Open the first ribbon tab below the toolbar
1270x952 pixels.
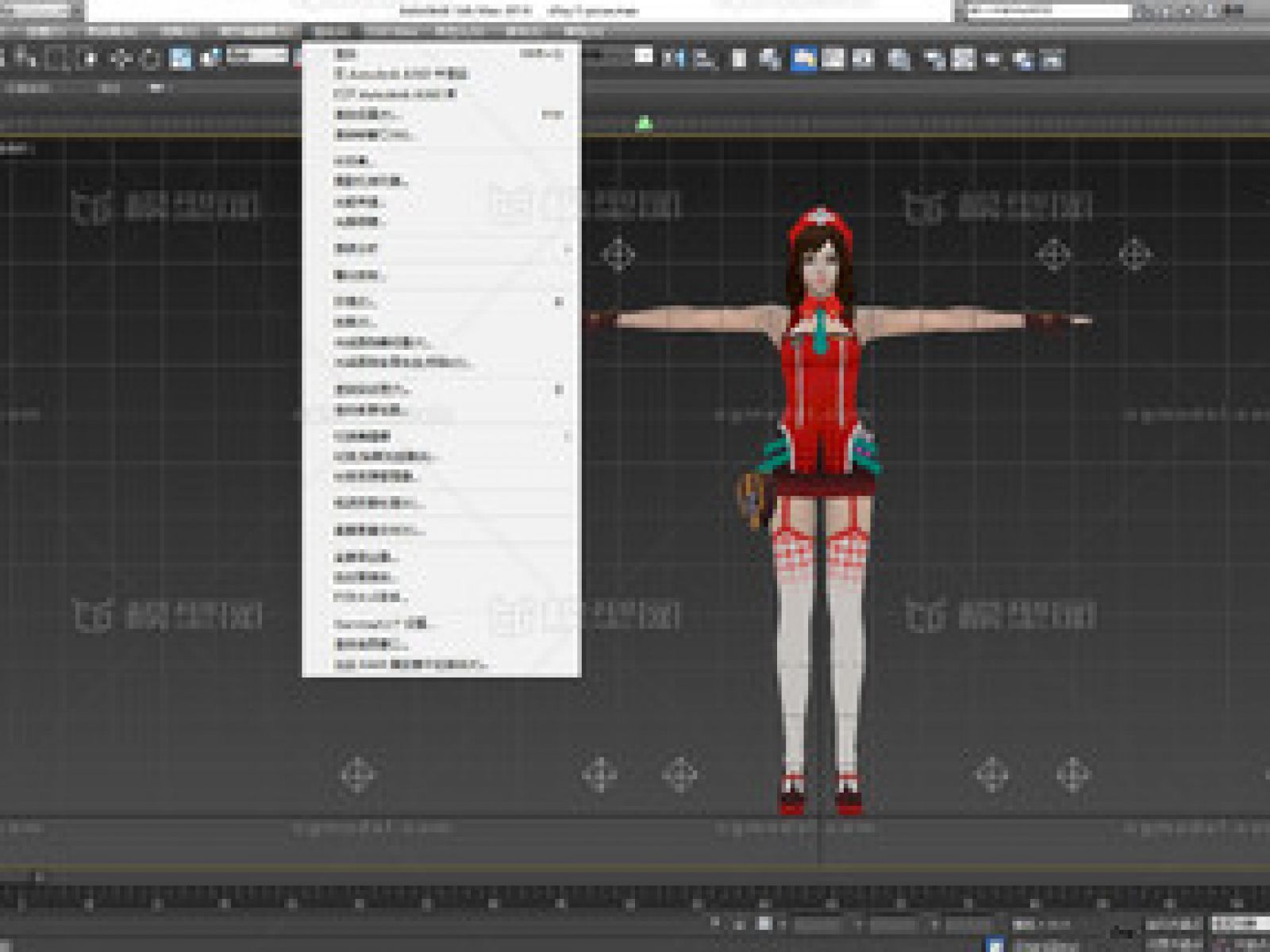pos(28,88)
